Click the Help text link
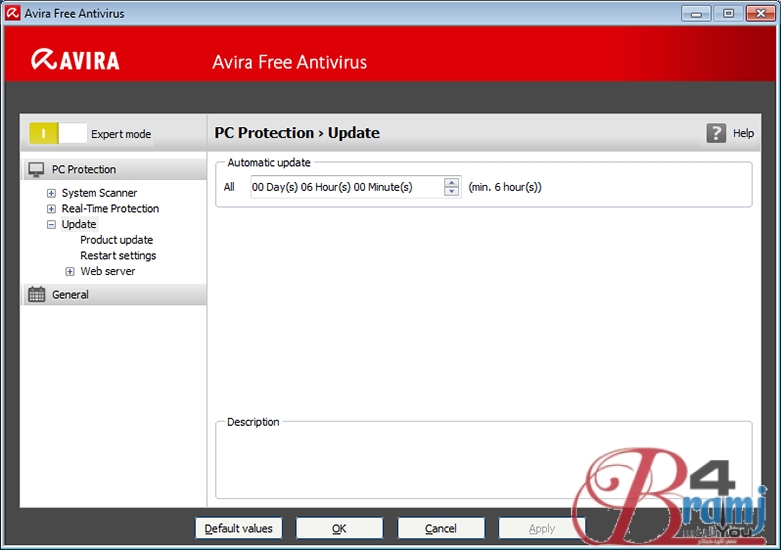The height and width of the screenshot is (550, 781). click(x=743, y=133)
